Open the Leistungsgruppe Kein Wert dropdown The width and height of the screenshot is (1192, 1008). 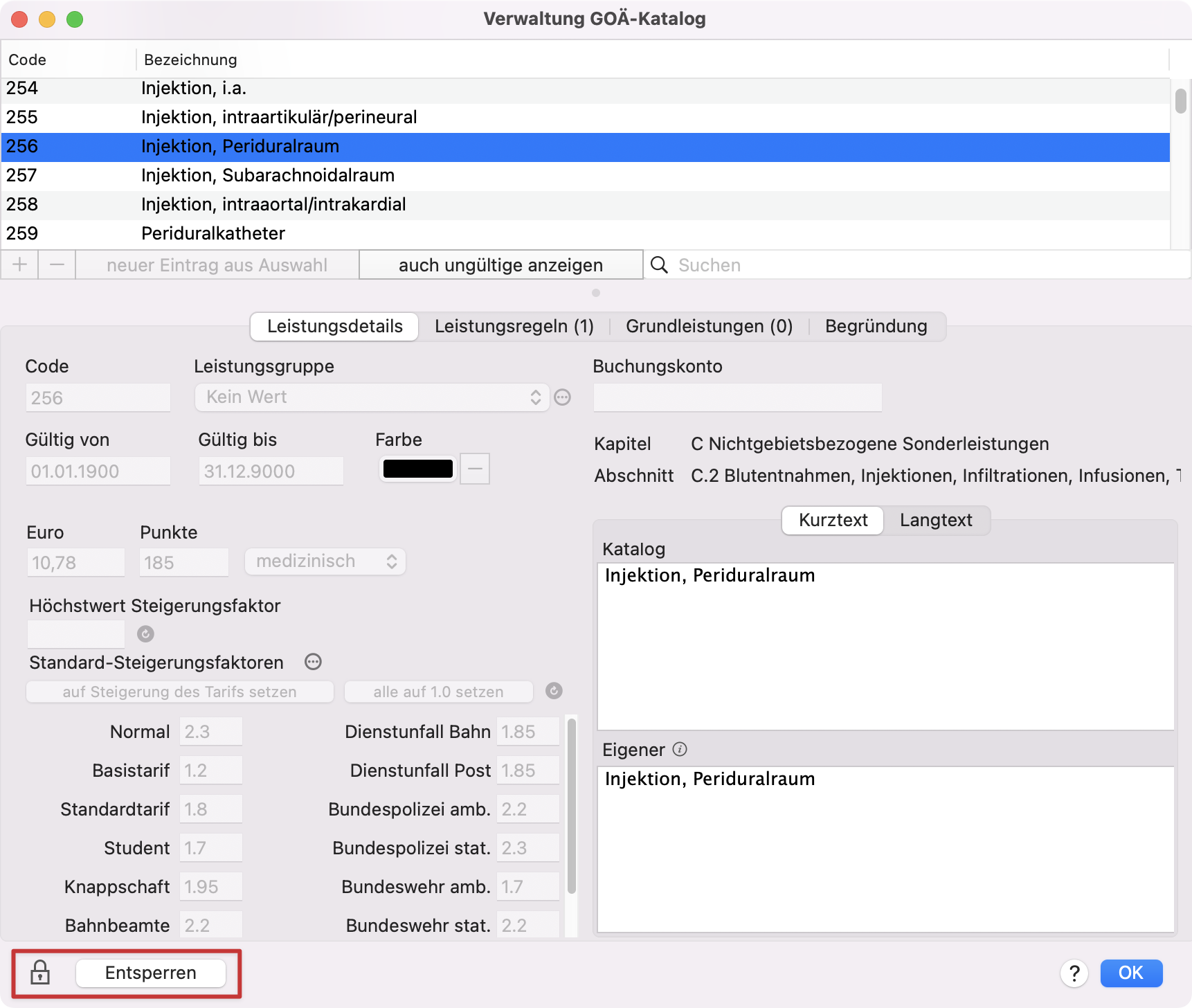click(x=372, y=397)
